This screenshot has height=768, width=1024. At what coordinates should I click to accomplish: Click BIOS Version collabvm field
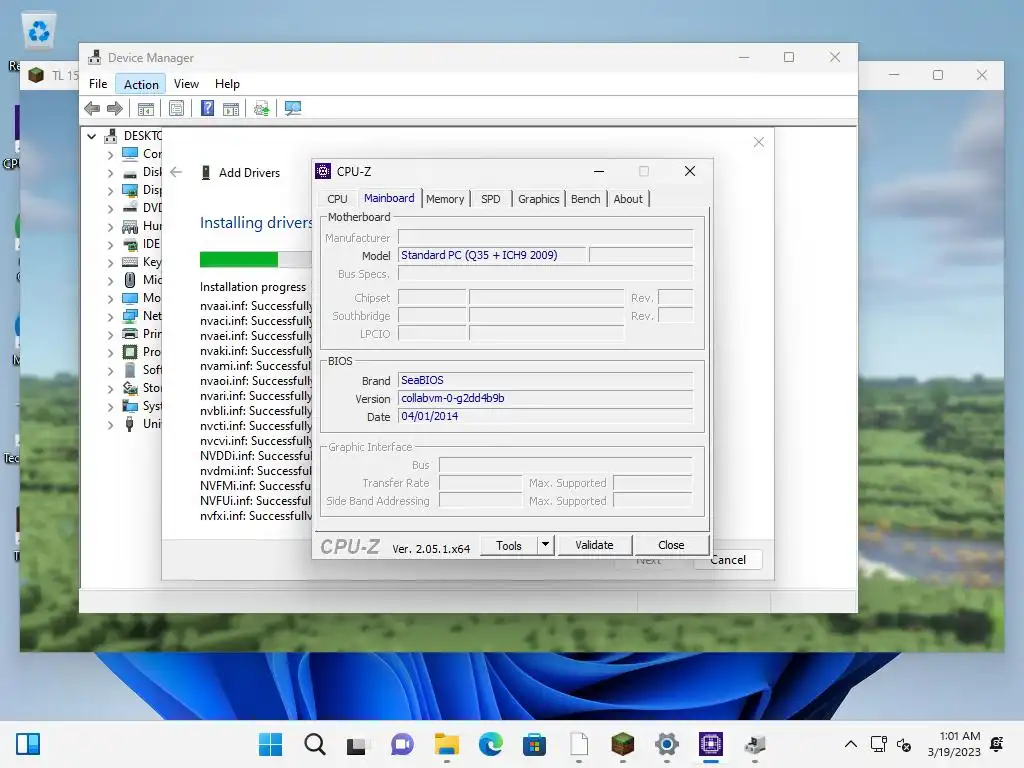pos(545,398)
